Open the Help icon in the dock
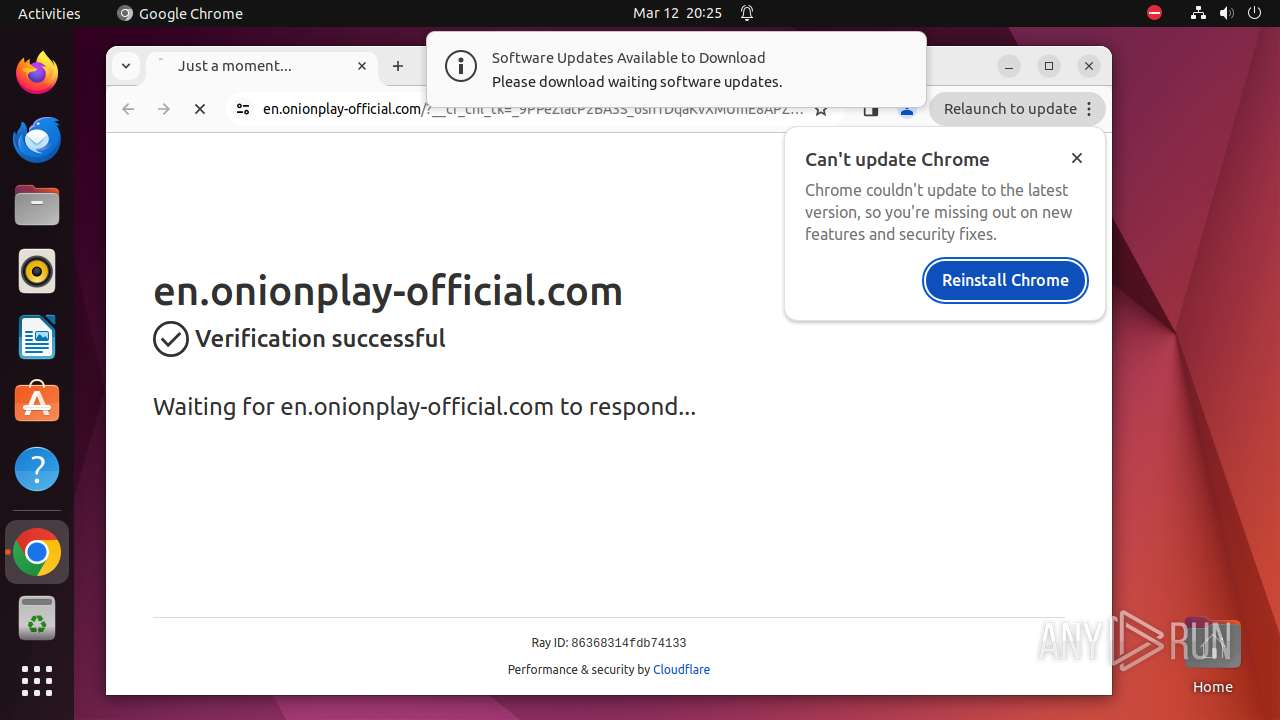Viewport: 1280px width, 720px height. (x=37, y=469)
